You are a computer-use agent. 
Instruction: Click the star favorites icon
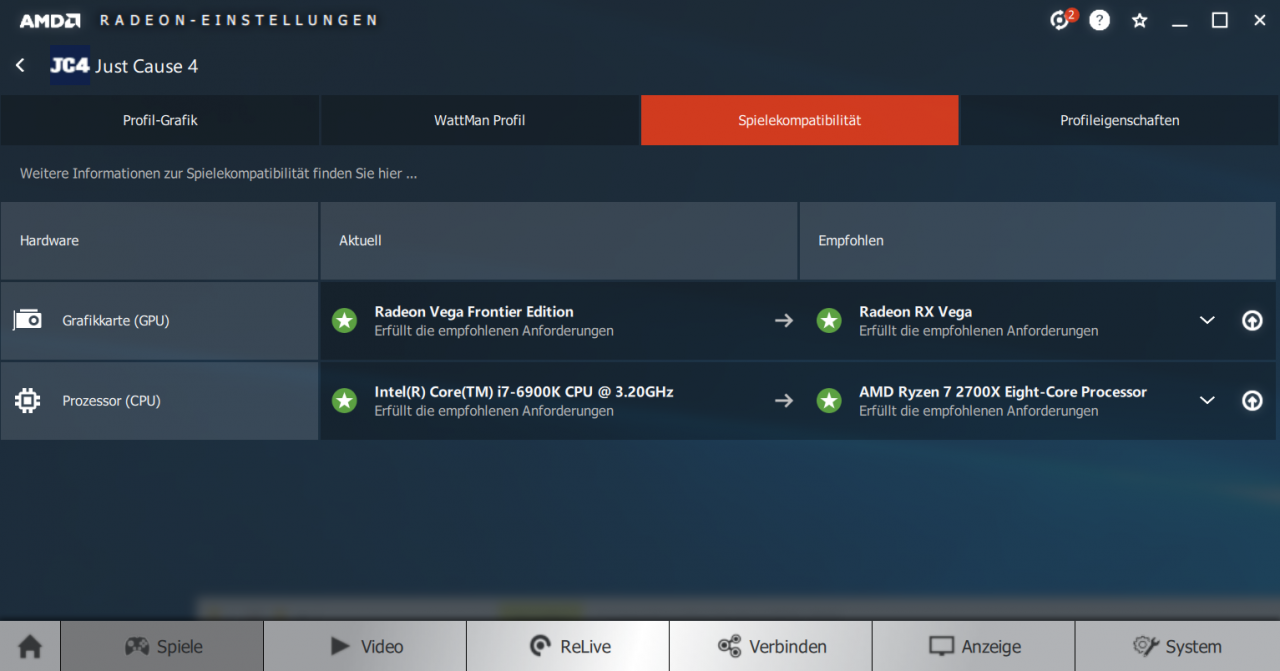click(1139, 20)
